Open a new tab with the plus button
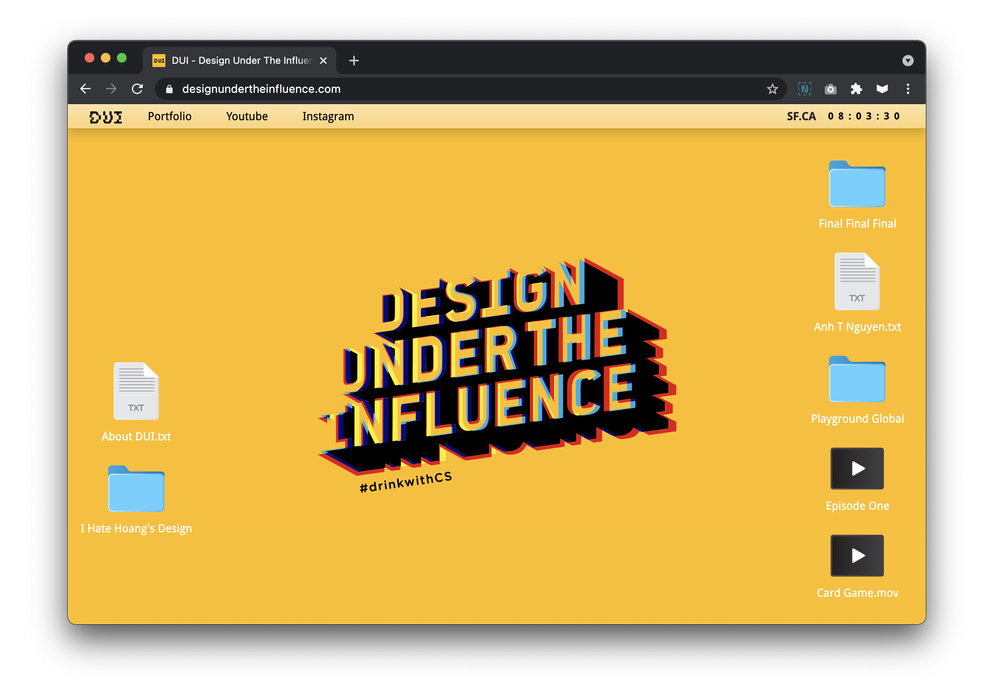 tap(354, 61)
